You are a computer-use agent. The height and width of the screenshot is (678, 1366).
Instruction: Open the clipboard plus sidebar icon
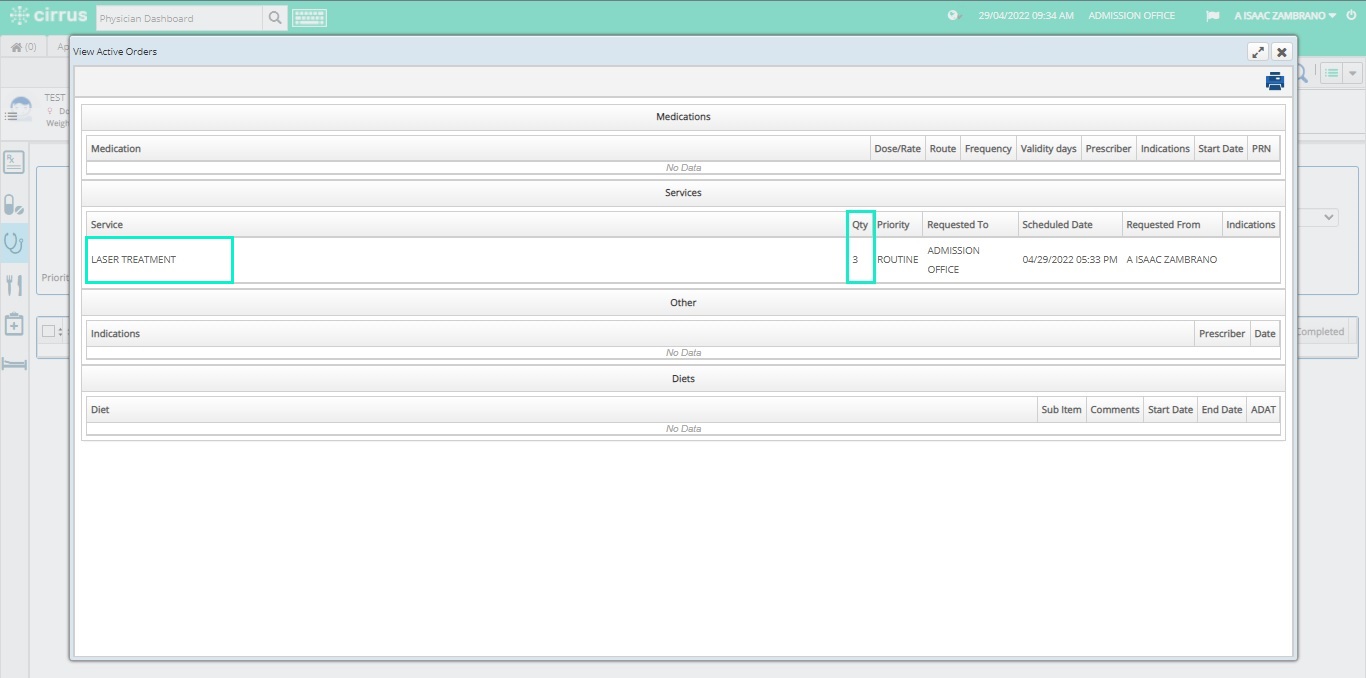14,324
